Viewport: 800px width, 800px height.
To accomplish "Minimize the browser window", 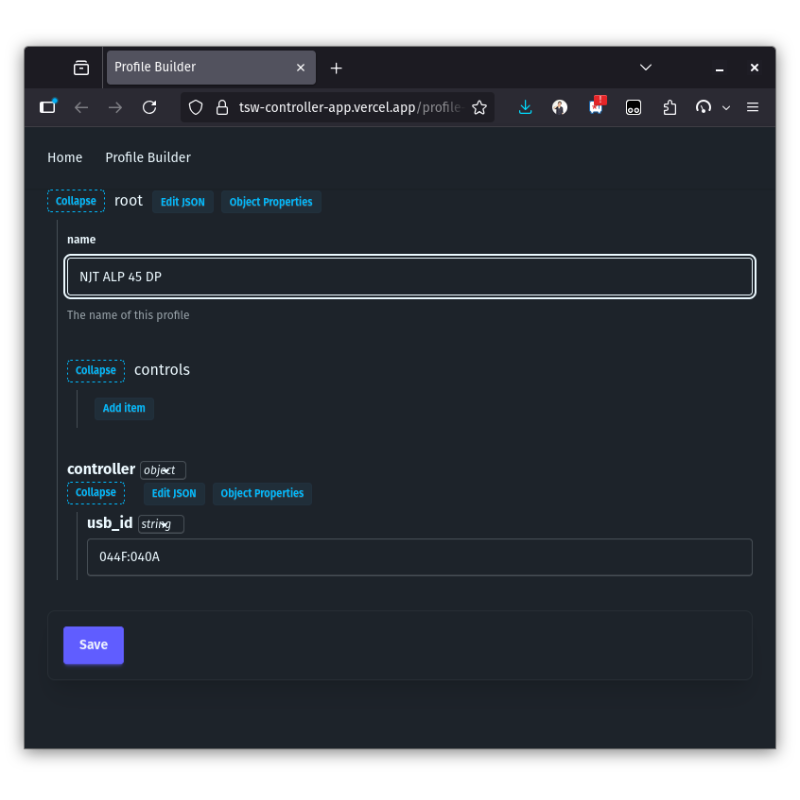I will click(x=719, y=68).
